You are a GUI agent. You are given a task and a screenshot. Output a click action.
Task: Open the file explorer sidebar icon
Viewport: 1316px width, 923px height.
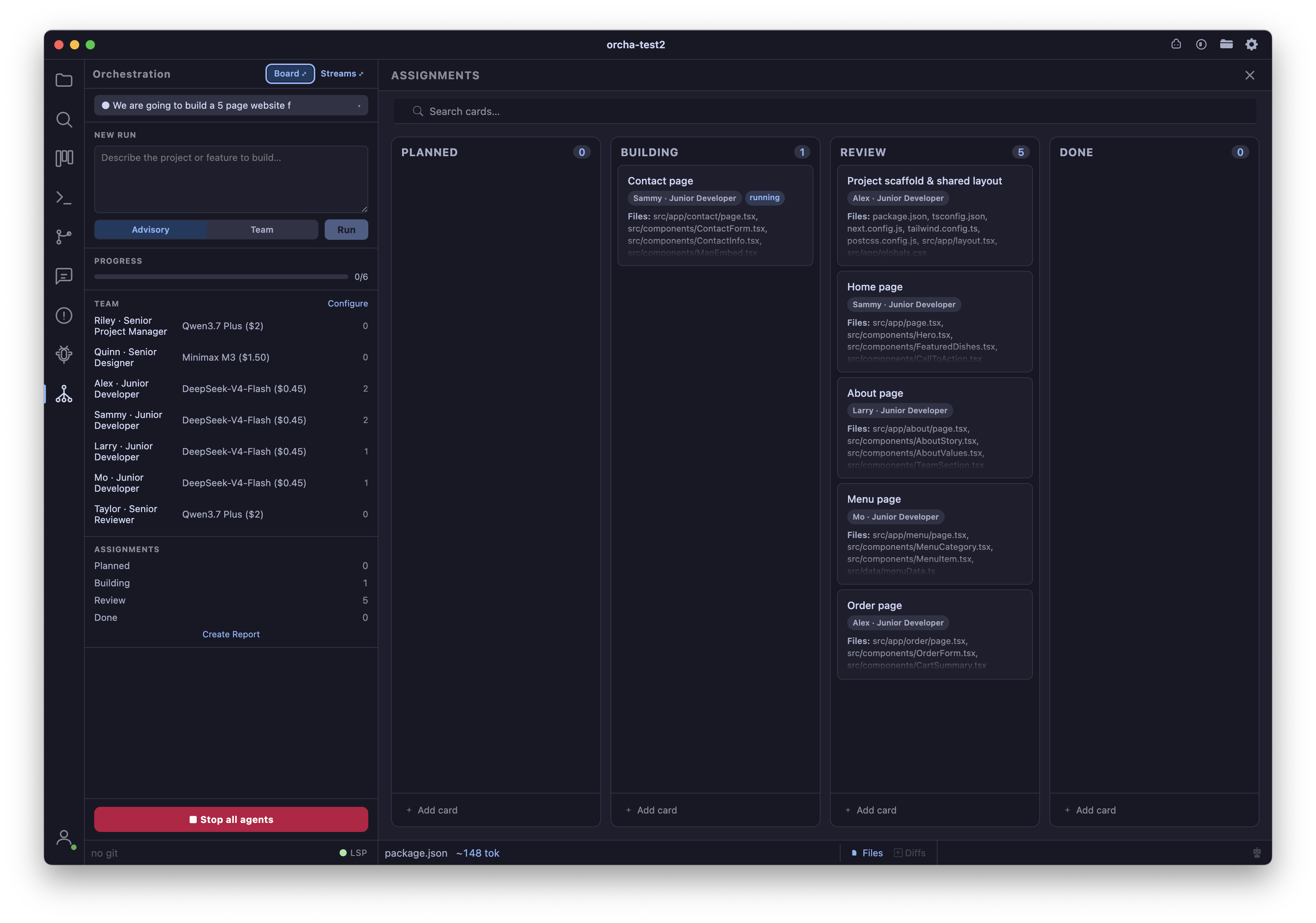pos(64,80)
